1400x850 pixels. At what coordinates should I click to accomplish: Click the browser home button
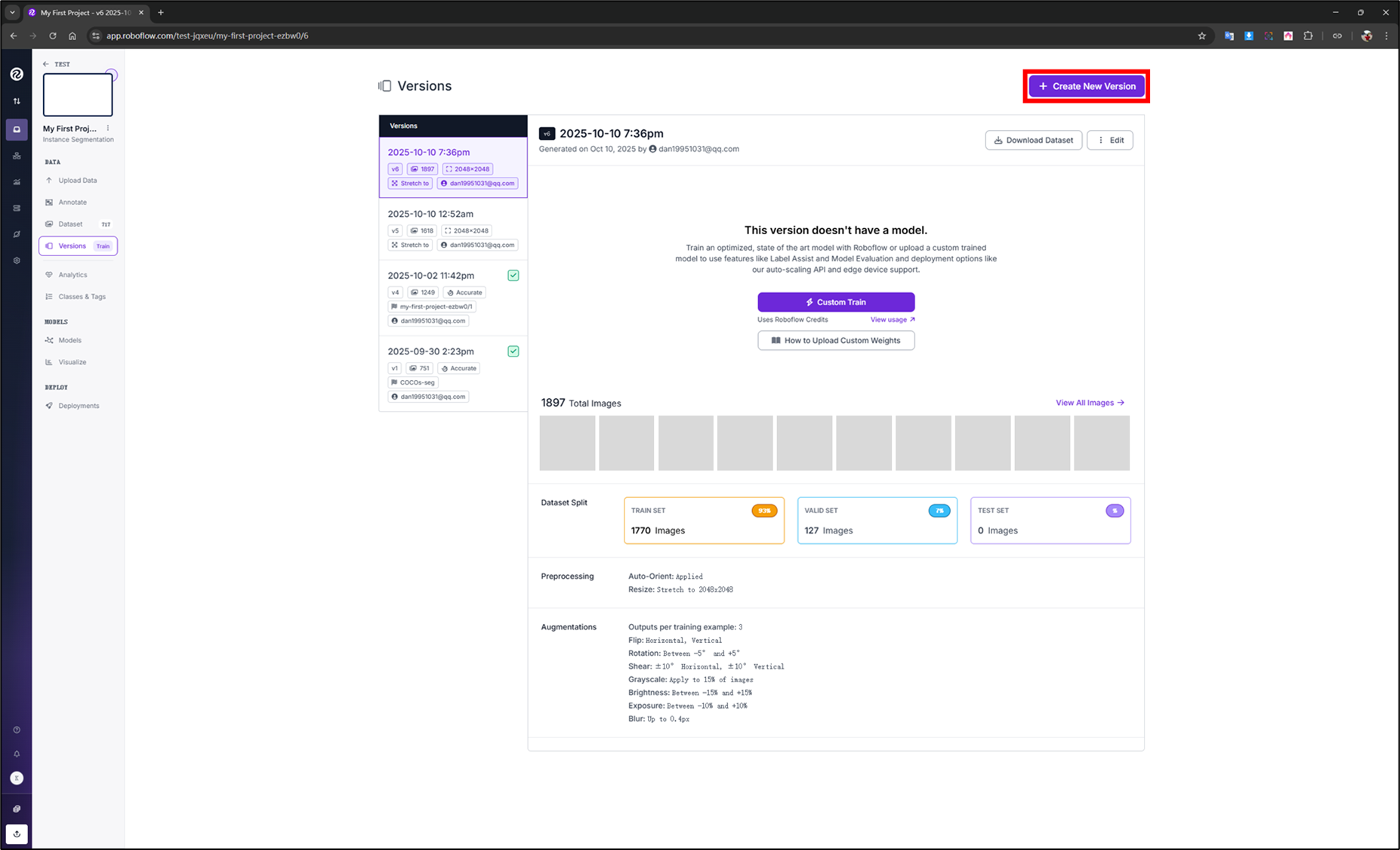pyautogui.click(x=72, y=36)
